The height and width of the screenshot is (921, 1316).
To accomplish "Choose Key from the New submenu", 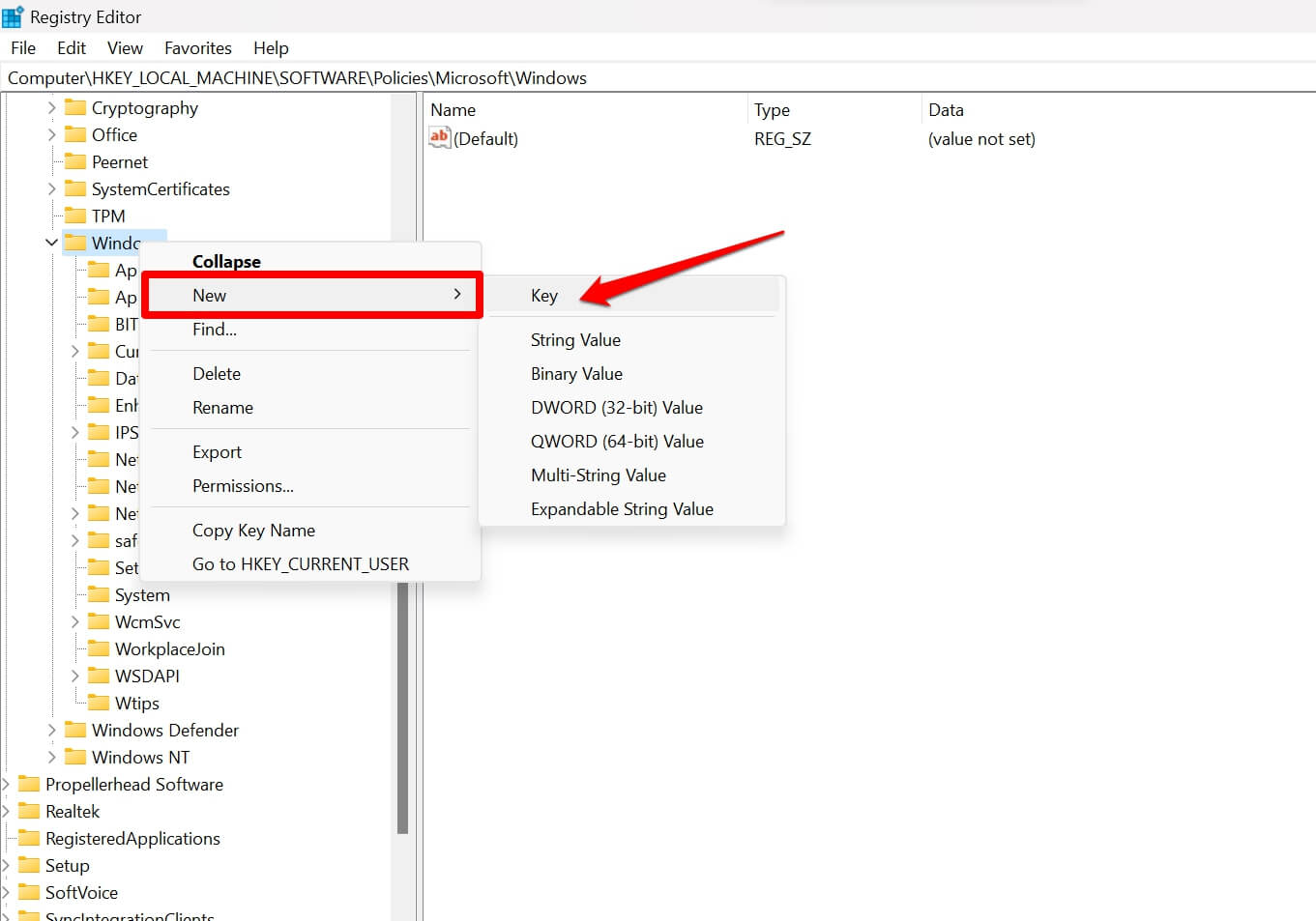I will tap(544, 295).
